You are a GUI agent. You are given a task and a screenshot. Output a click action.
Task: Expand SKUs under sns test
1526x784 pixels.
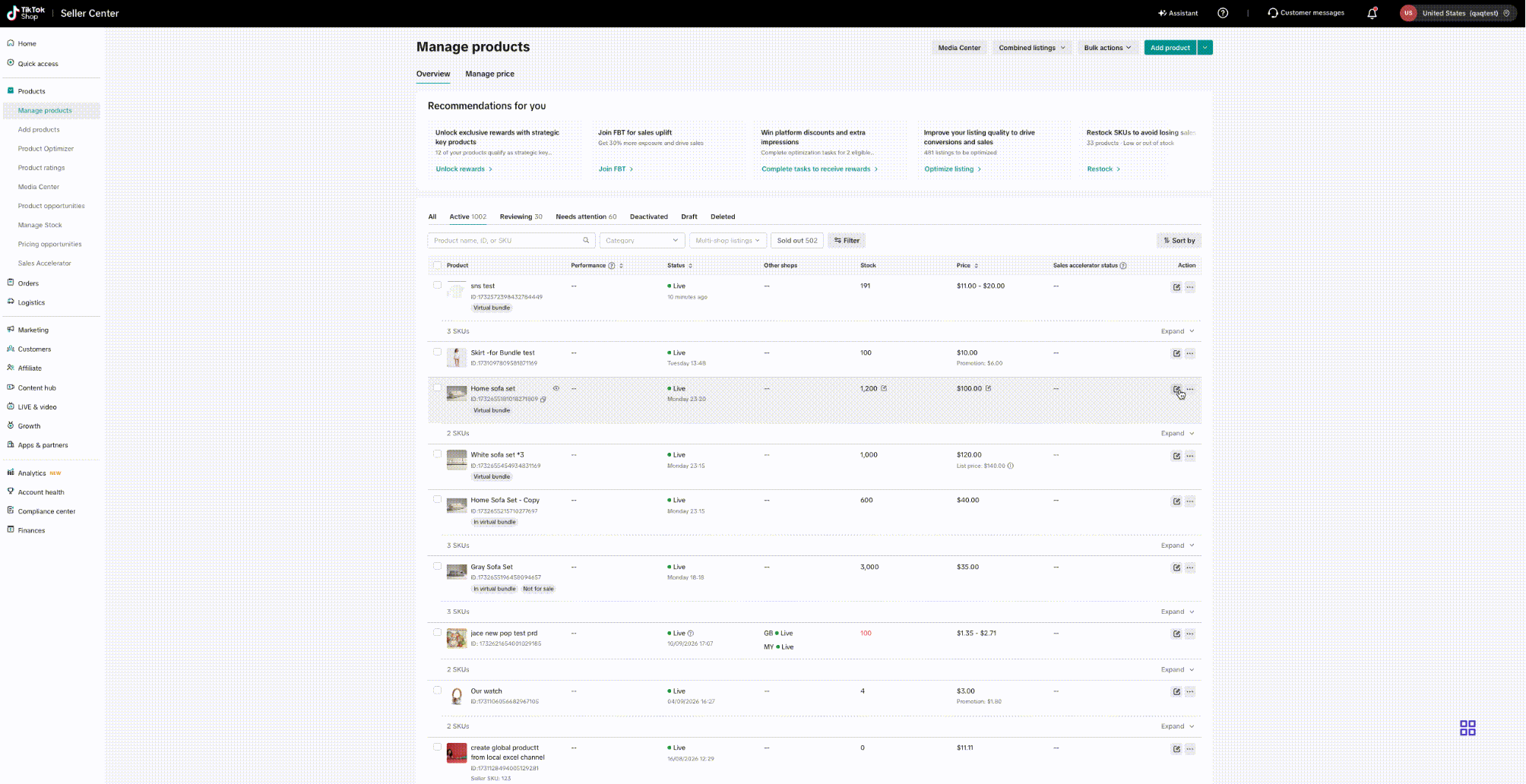pos(1177,331)
